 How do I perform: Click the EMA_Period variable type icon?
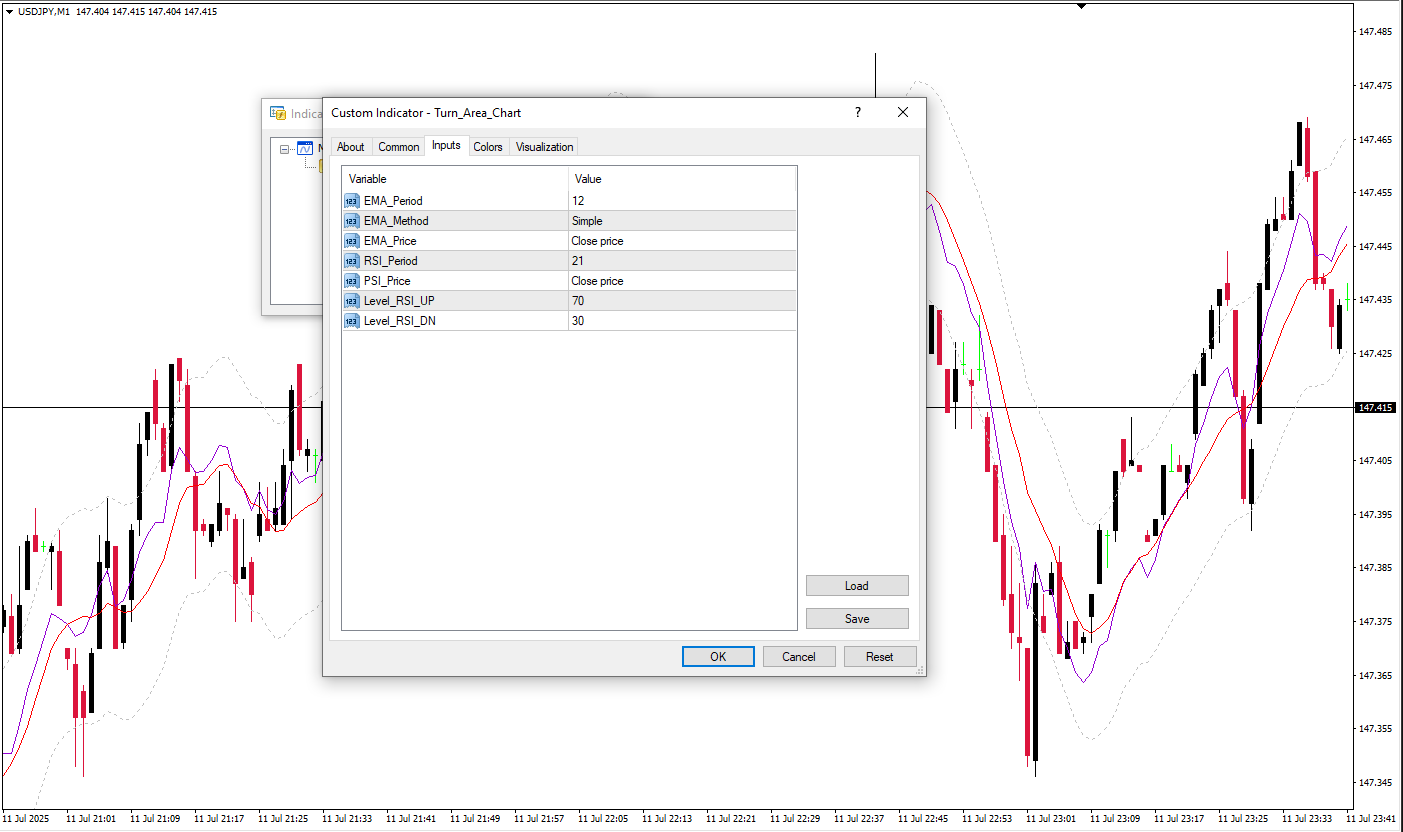tap(352, 201)
